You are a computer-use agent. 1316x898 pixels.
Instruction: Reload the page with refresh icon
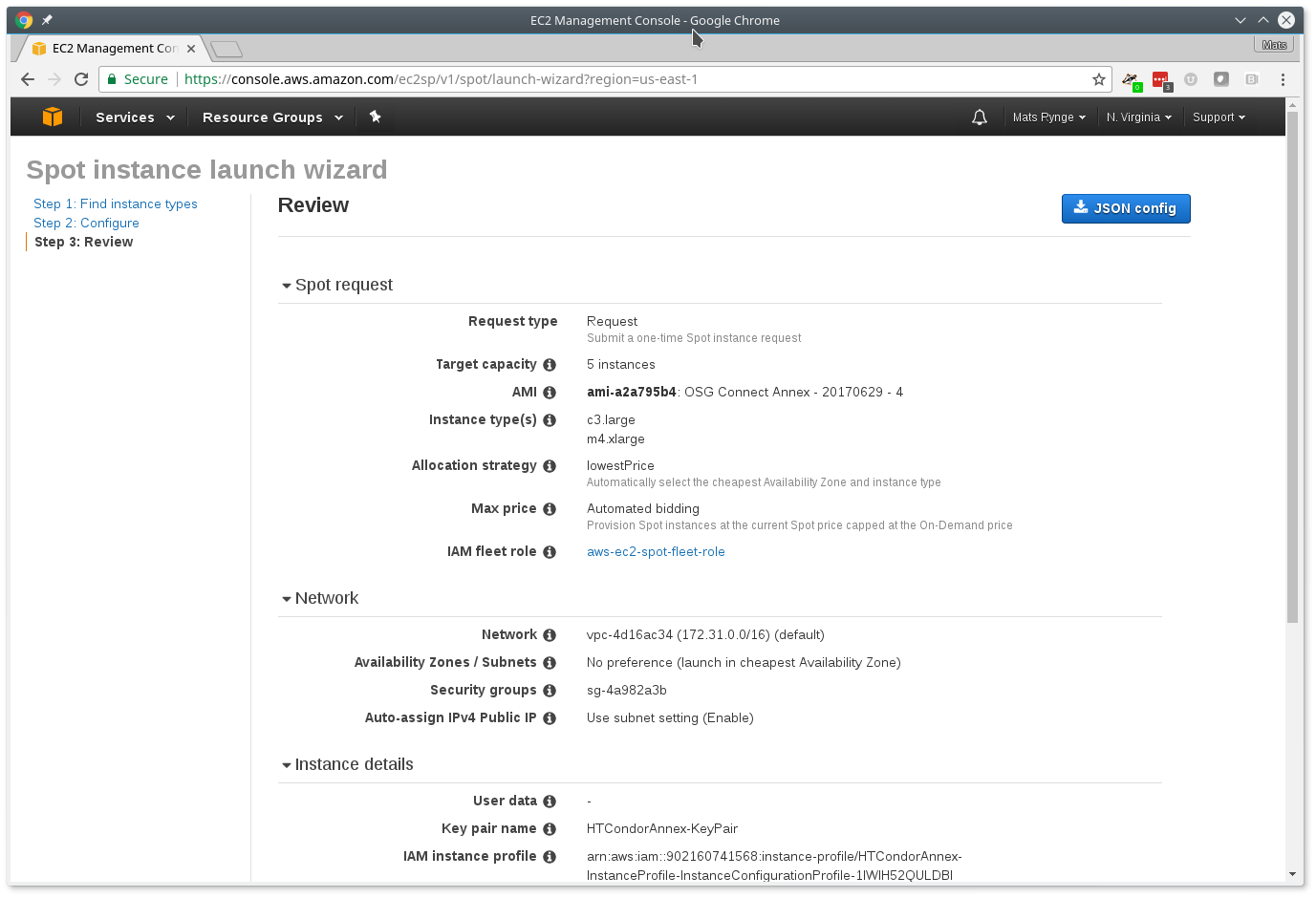point(81,79)
